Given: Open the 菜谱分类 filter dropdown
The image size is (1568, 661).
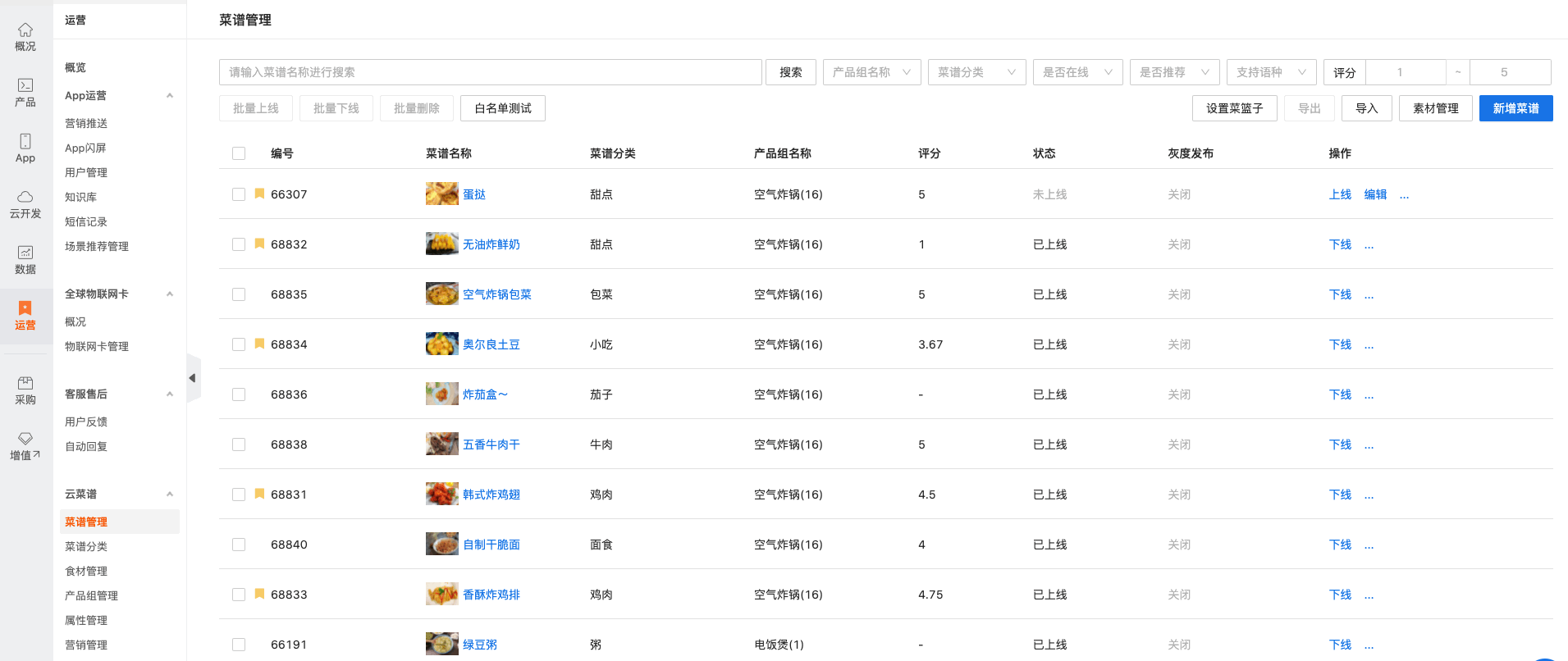Looking at the screenshot, I should coord(976,72).
